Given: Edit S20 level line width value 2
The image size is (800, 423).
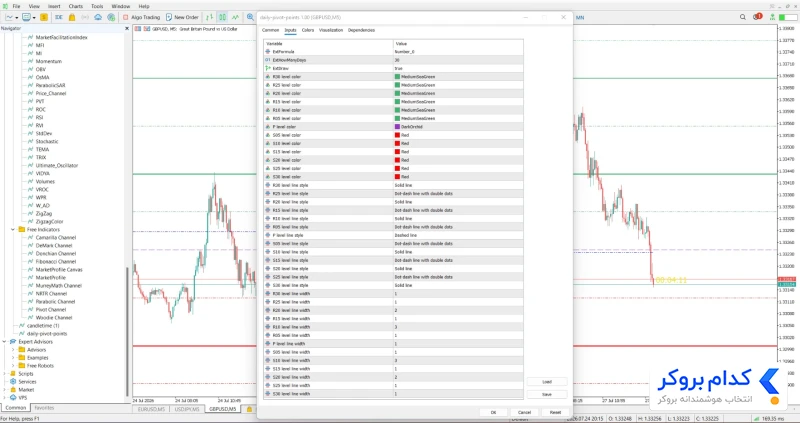Looking at the screenshot, I should click(458, 377).
